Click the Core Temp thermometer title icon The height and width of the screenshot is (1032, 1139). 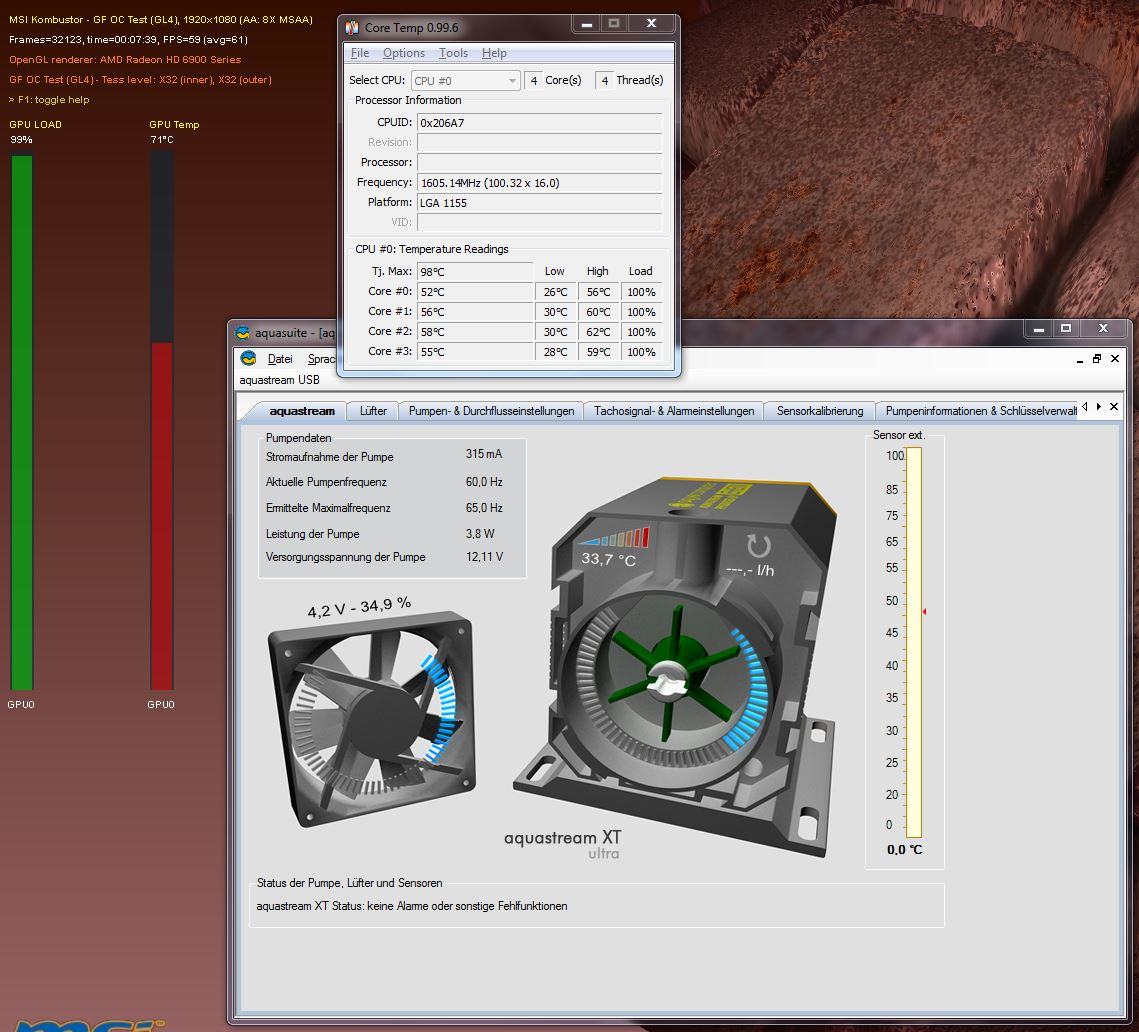pyautogui.click(x=352, y=27)
